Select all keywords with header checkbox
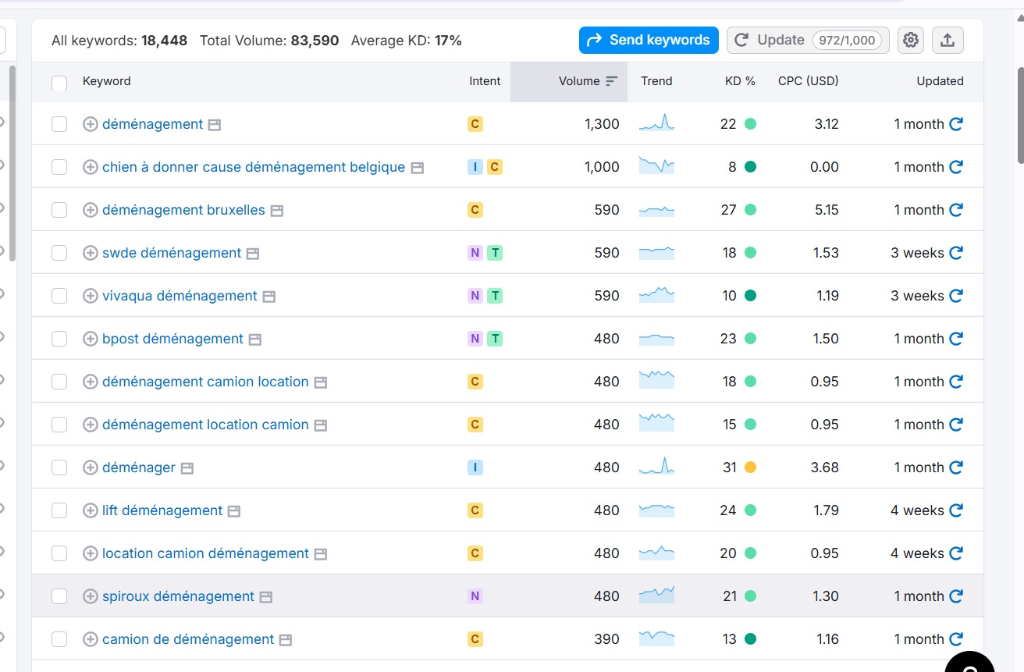The width and height of the screenshot is (1024, 672). (x=59, y=82)
